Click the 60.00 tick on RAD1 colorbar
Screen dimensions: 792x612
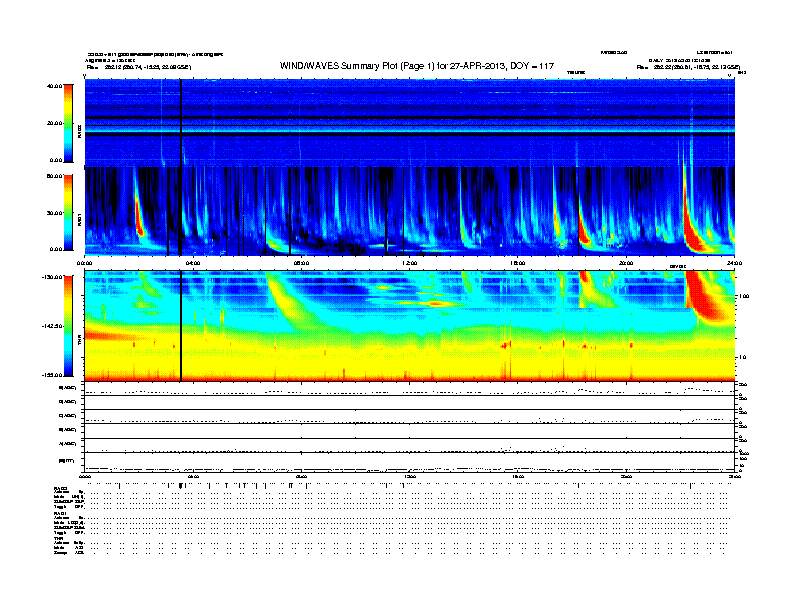click(x=55, y=176)
